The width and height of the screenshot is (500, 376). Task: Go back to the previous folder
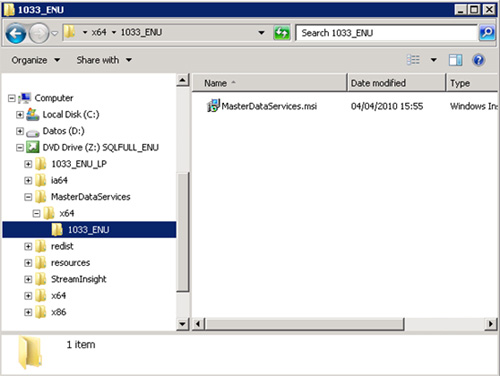pos(16,33)
